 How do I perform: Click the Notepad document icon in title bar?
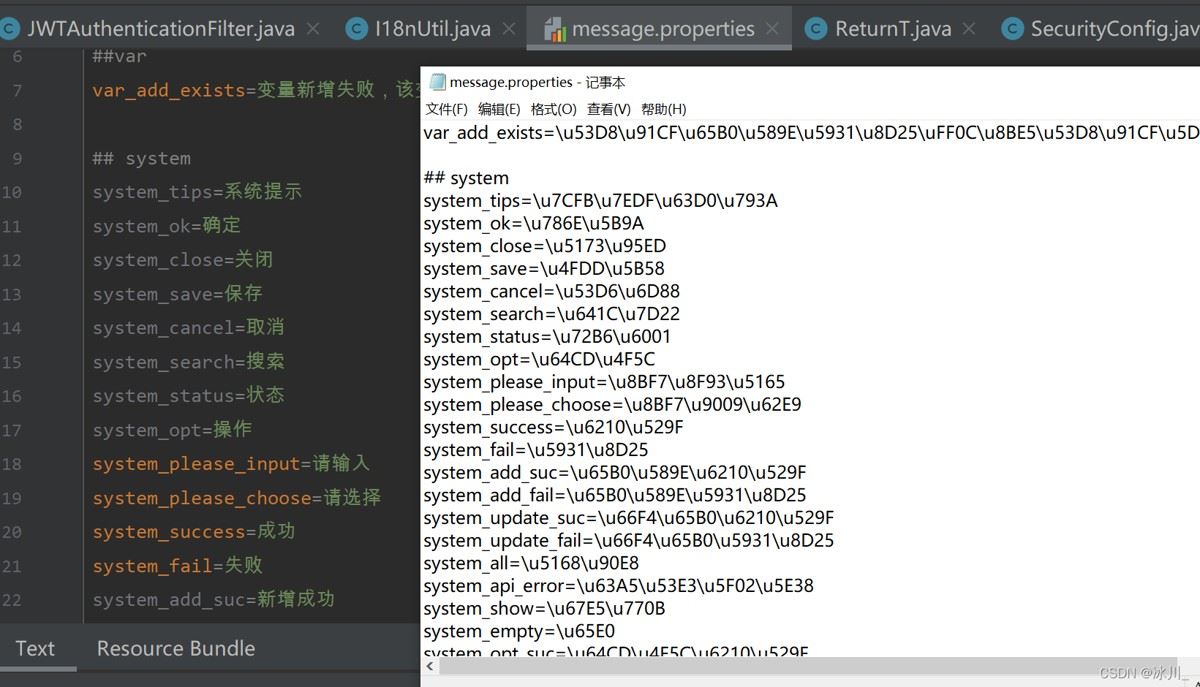[x=437, y=82]
